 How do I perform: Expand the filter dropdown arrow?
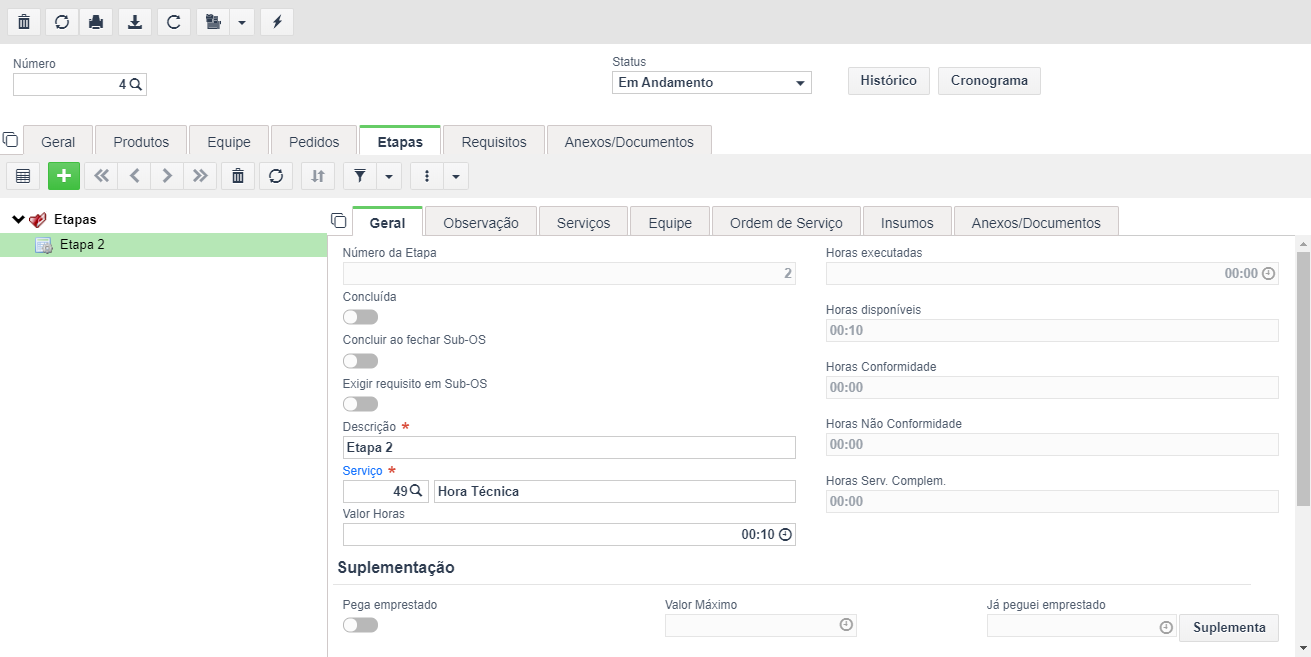389,176
